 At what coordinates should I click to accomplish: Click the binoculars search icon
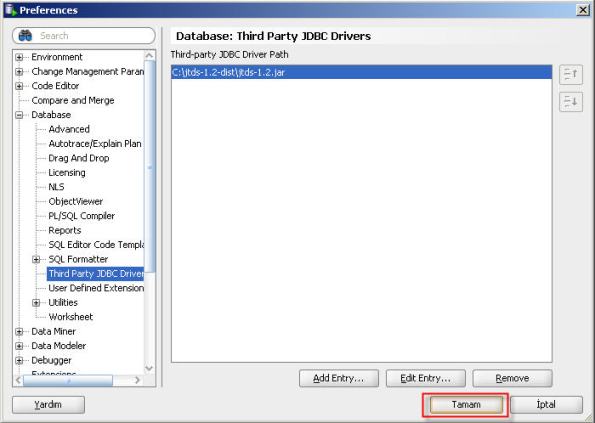25,36
